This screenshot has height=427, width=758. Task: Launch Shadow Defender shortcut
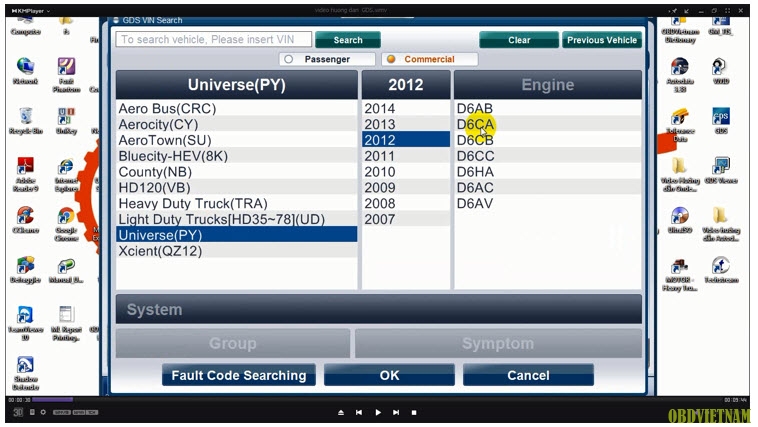click(25, 372)
